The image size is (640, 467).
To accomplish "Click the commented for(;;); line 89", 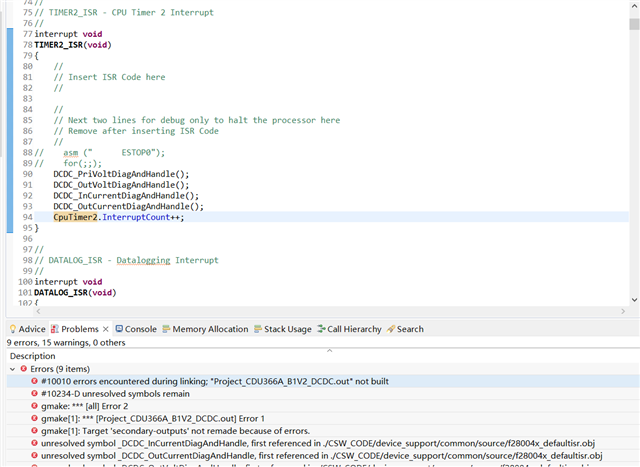I will click(68, 163).
